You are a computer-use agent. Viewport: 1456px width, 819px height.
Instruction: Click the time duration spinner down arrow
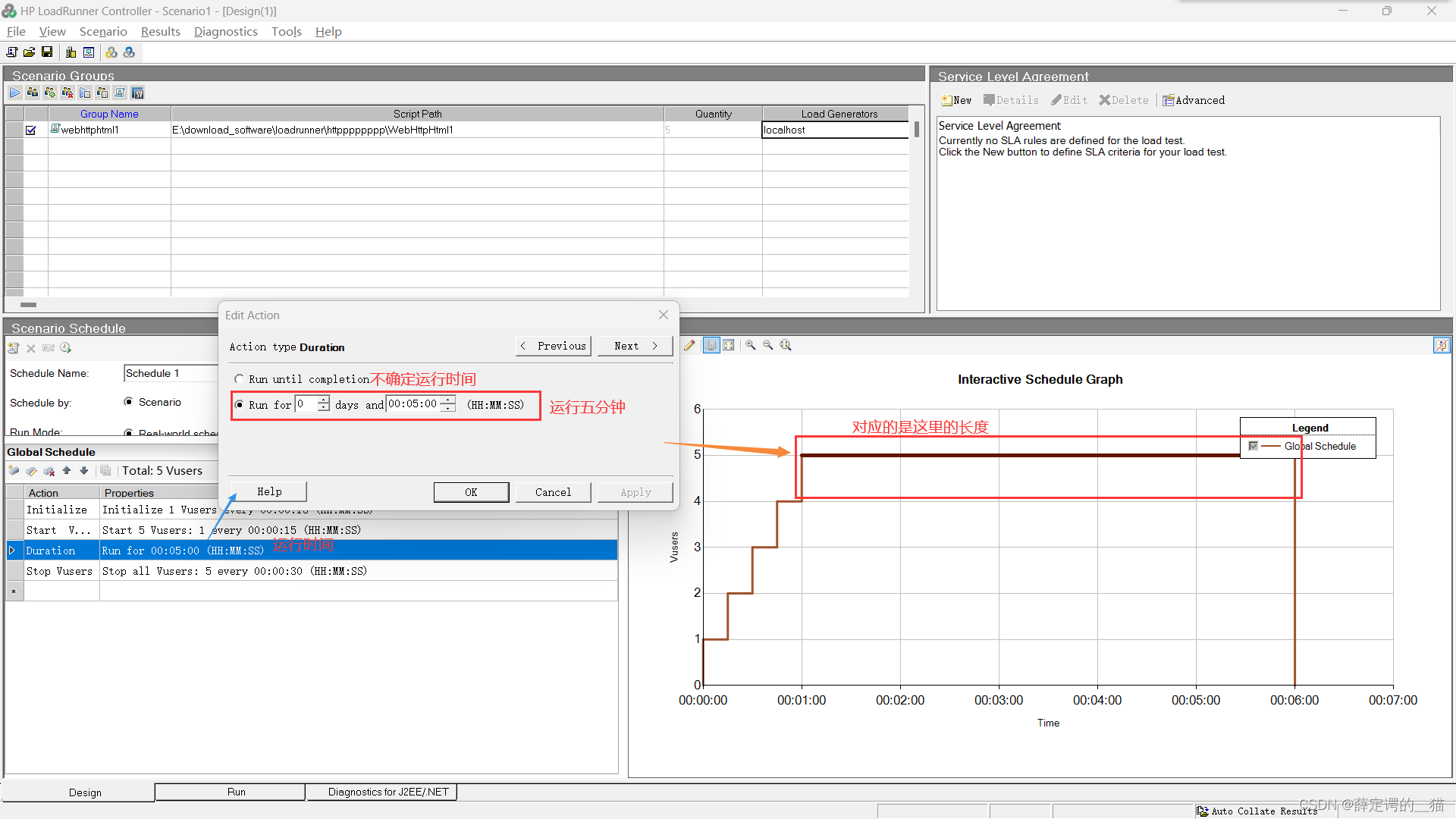point(449,409)
